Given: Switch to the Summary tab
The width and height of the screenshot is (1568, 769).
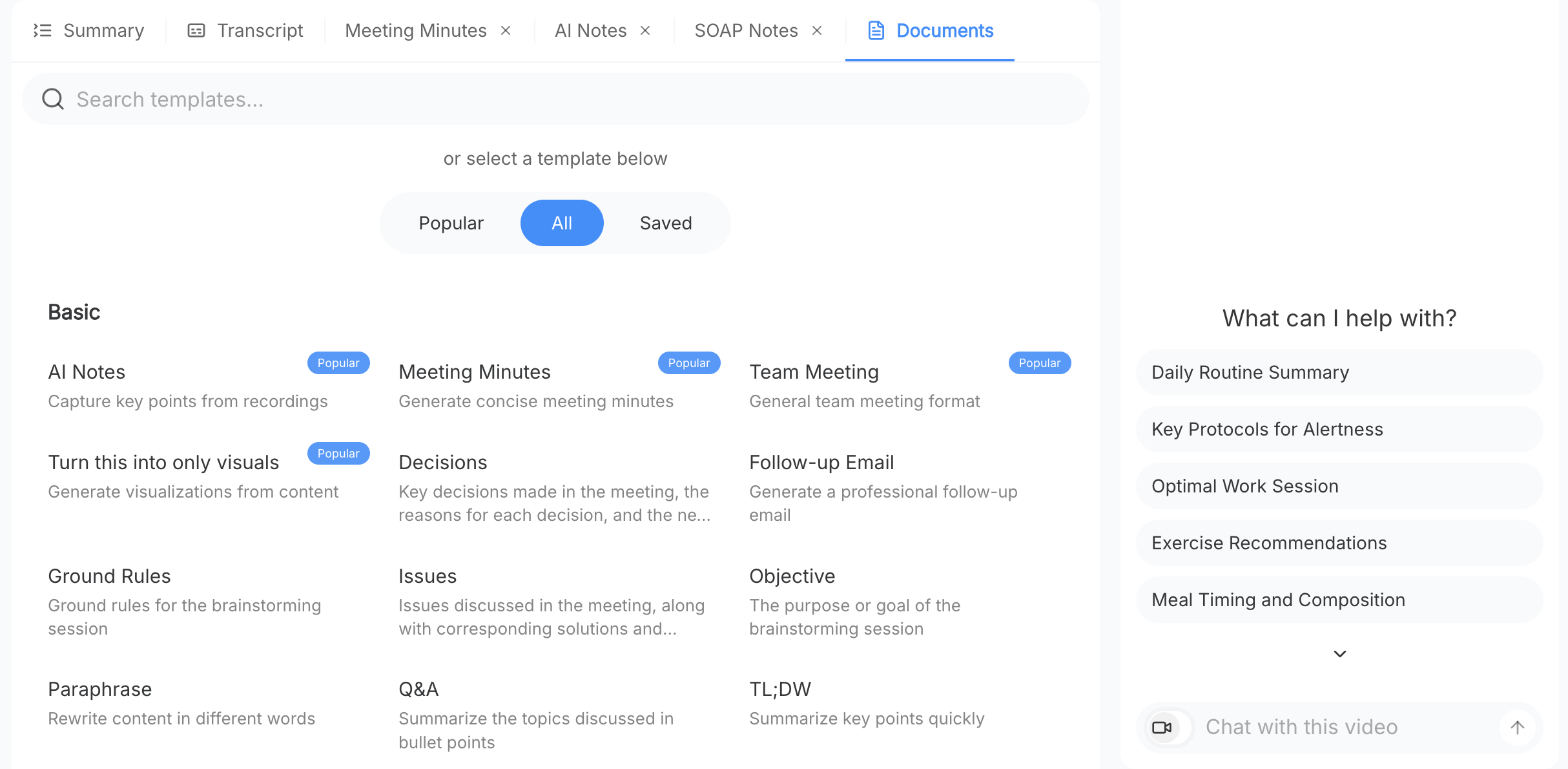Looking at the screenshot, I should tap(103, 30).
